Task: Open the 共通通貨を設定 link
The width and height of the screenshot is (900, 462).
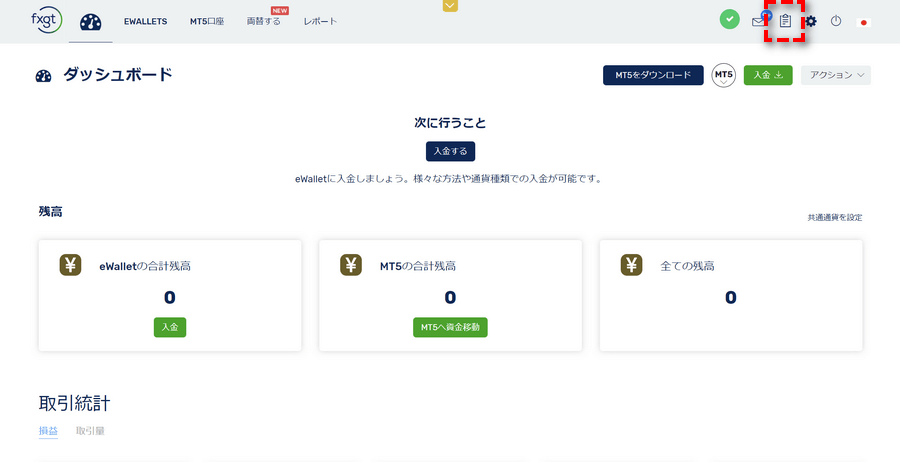Action: coord(835,218)
